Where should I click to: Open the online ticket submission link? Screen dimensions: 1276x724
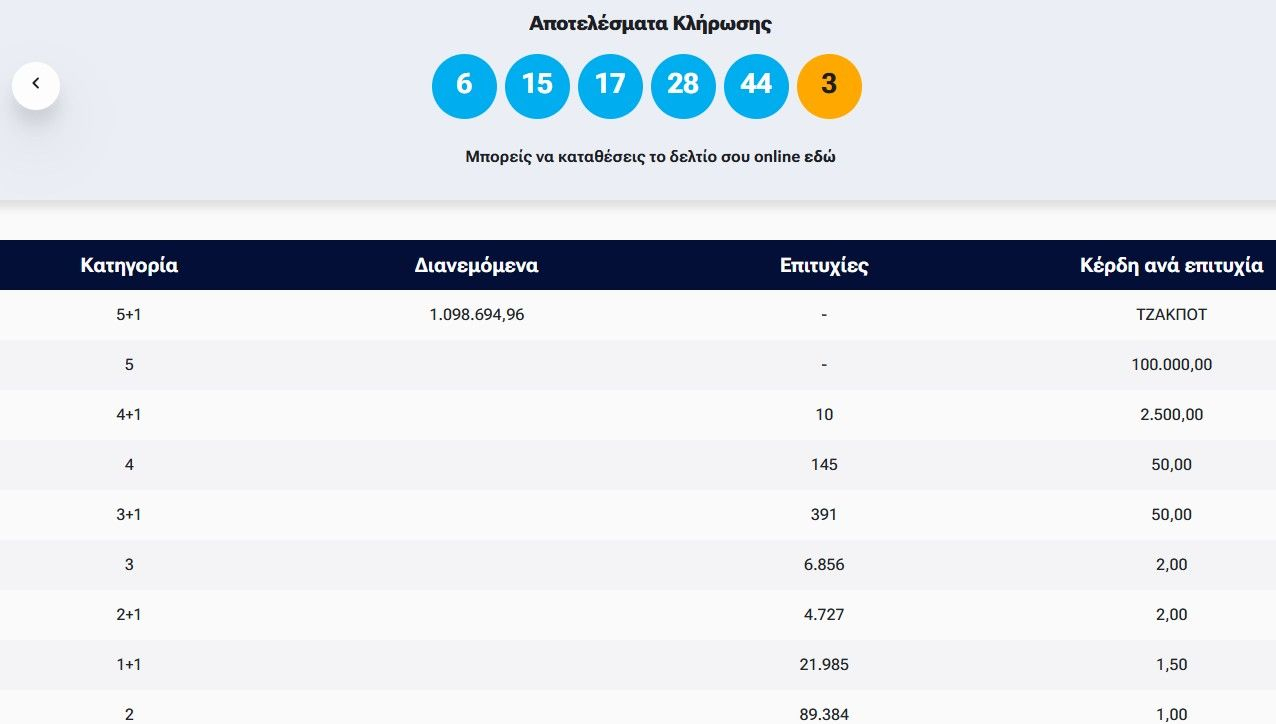pos(650,157)
